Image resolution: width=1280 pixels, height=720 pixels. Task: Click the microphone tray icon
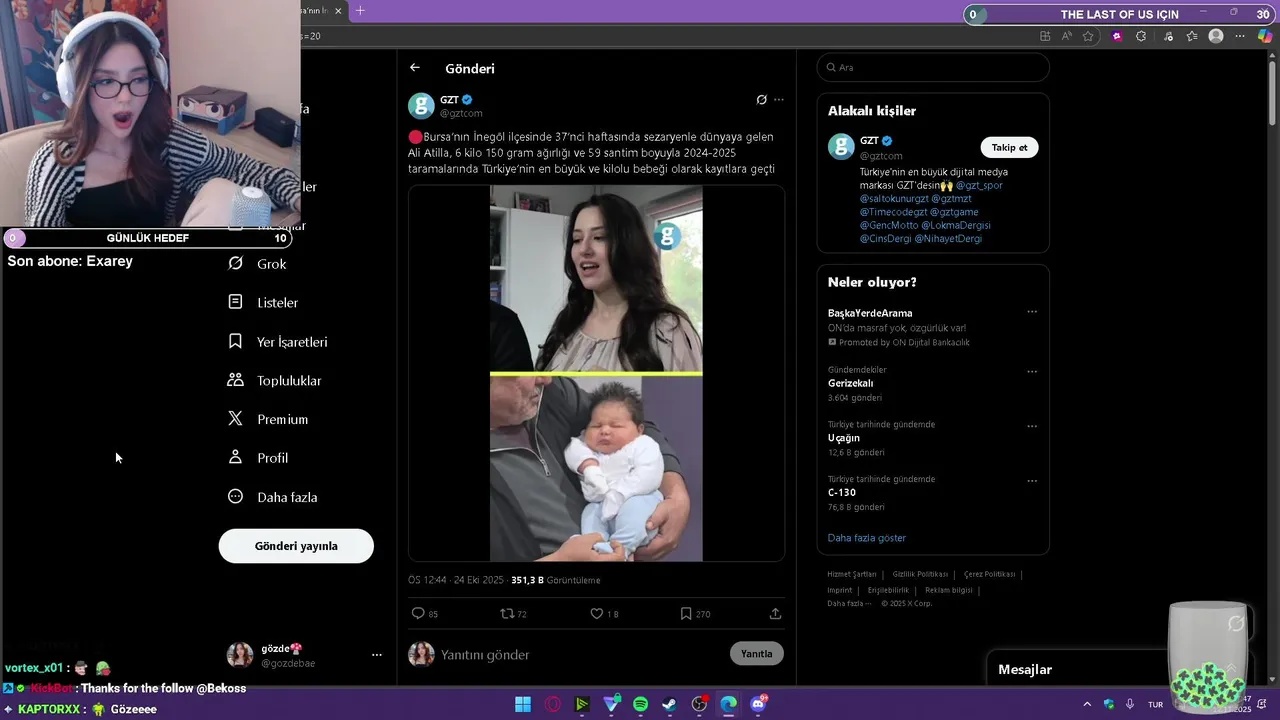pos(1130,704)
